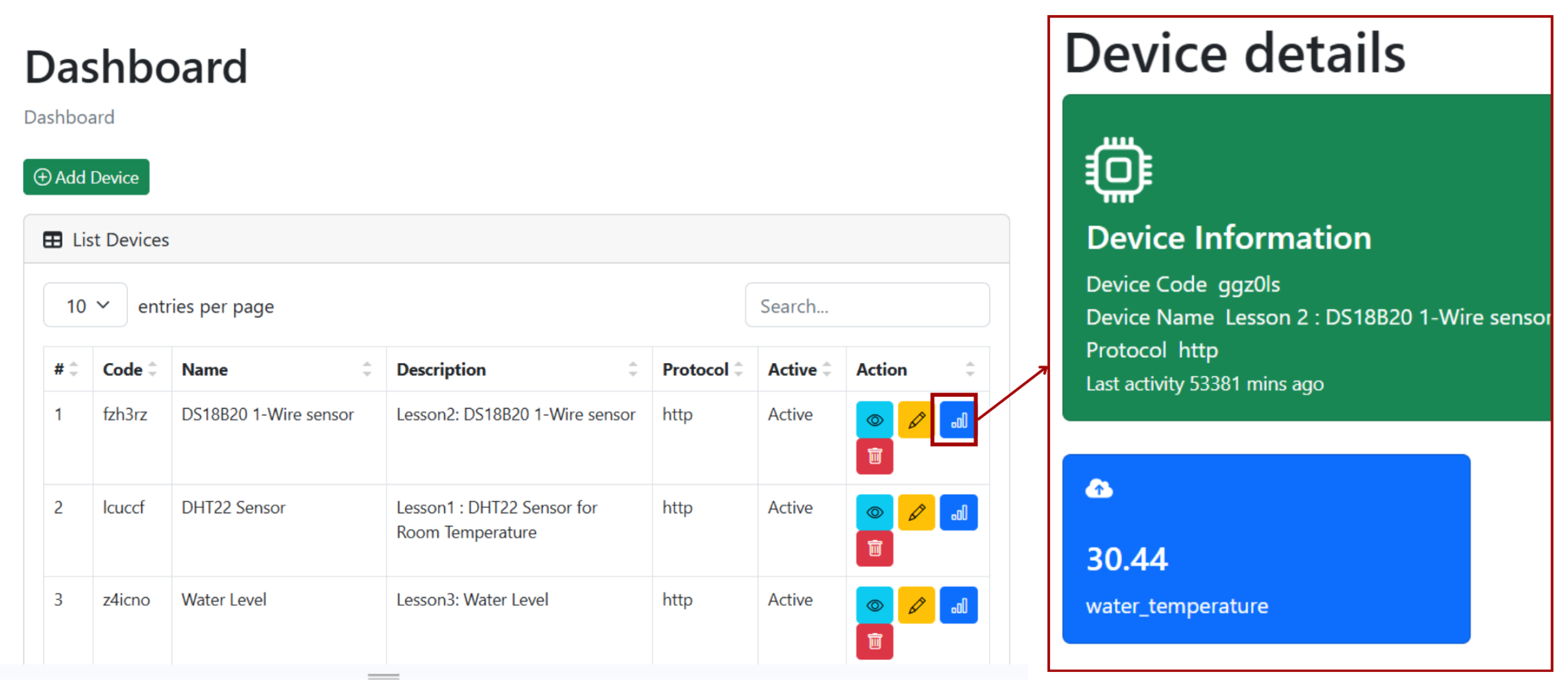The image size is (1568, 690).
Task: Open chart statistics for Water Level device
Action: pos(957,605)
